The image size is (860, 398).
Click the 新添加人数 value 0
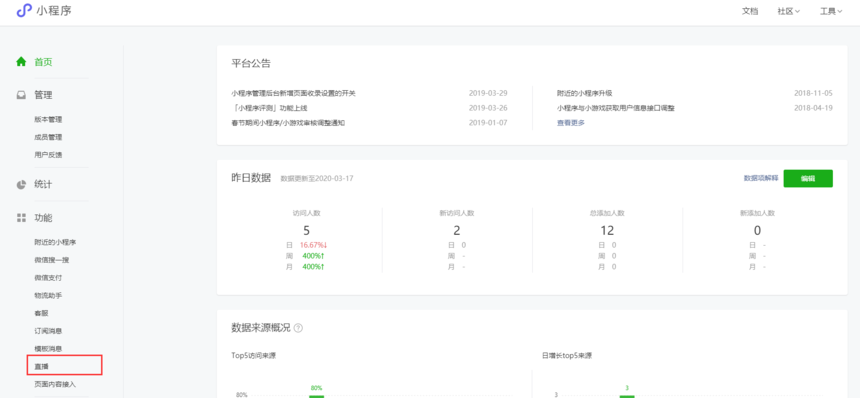(757, 230)
